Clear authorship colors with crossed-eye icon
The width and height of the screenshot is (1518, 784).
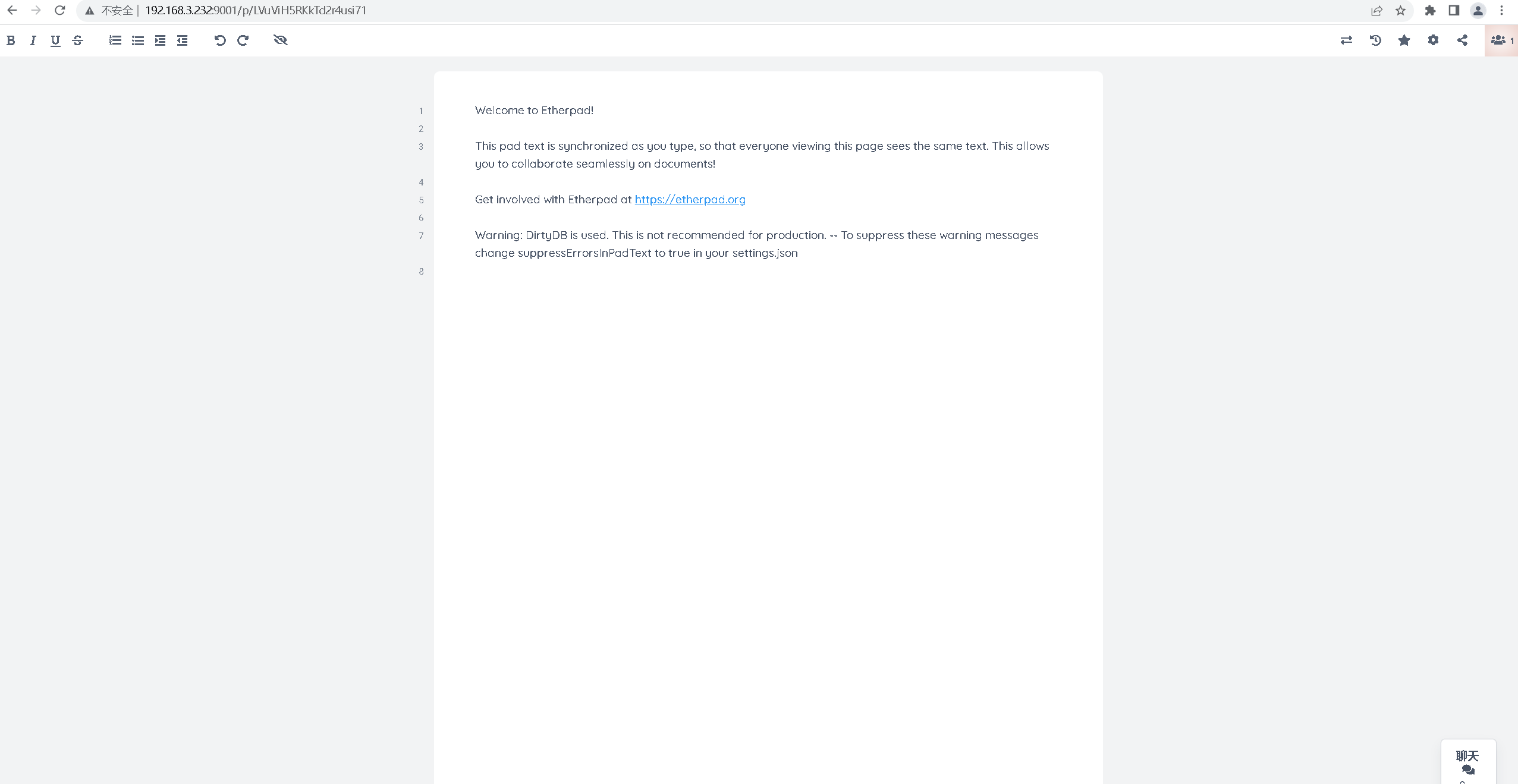pos(280,40)
